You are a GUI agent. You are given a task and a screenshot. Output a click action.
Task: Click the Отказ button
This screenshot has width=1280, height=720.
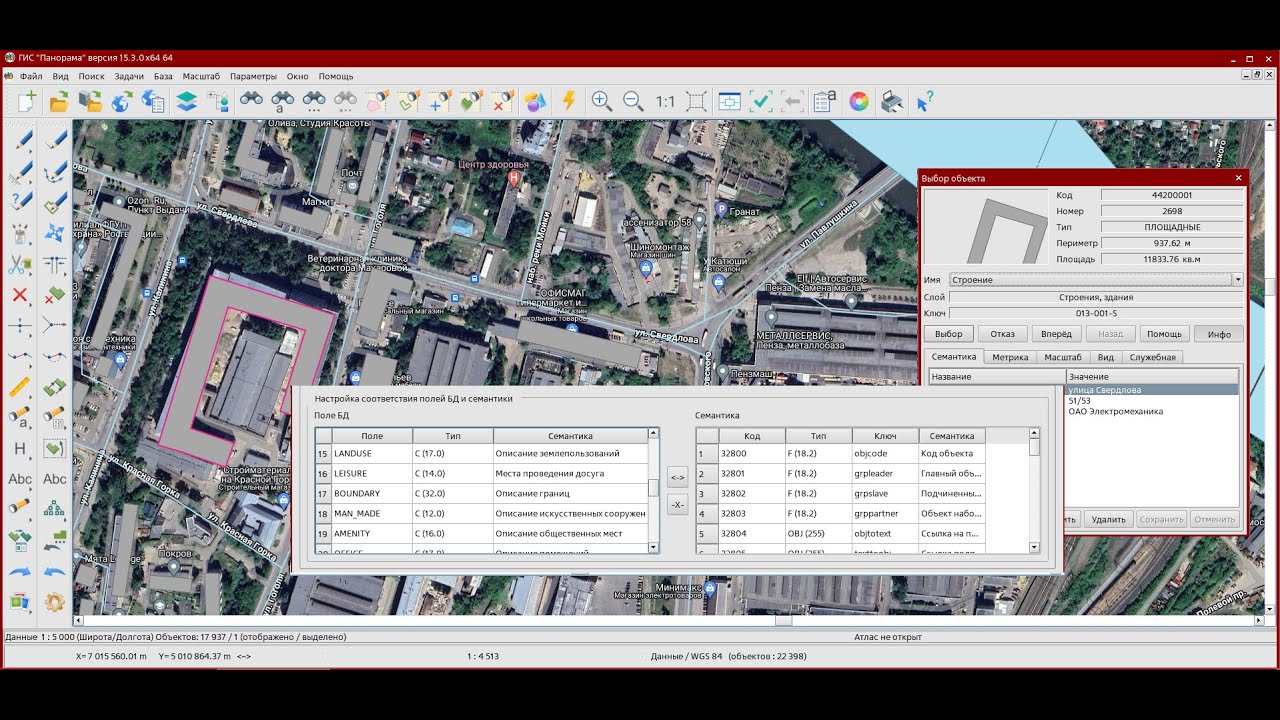coord(1003,334)
